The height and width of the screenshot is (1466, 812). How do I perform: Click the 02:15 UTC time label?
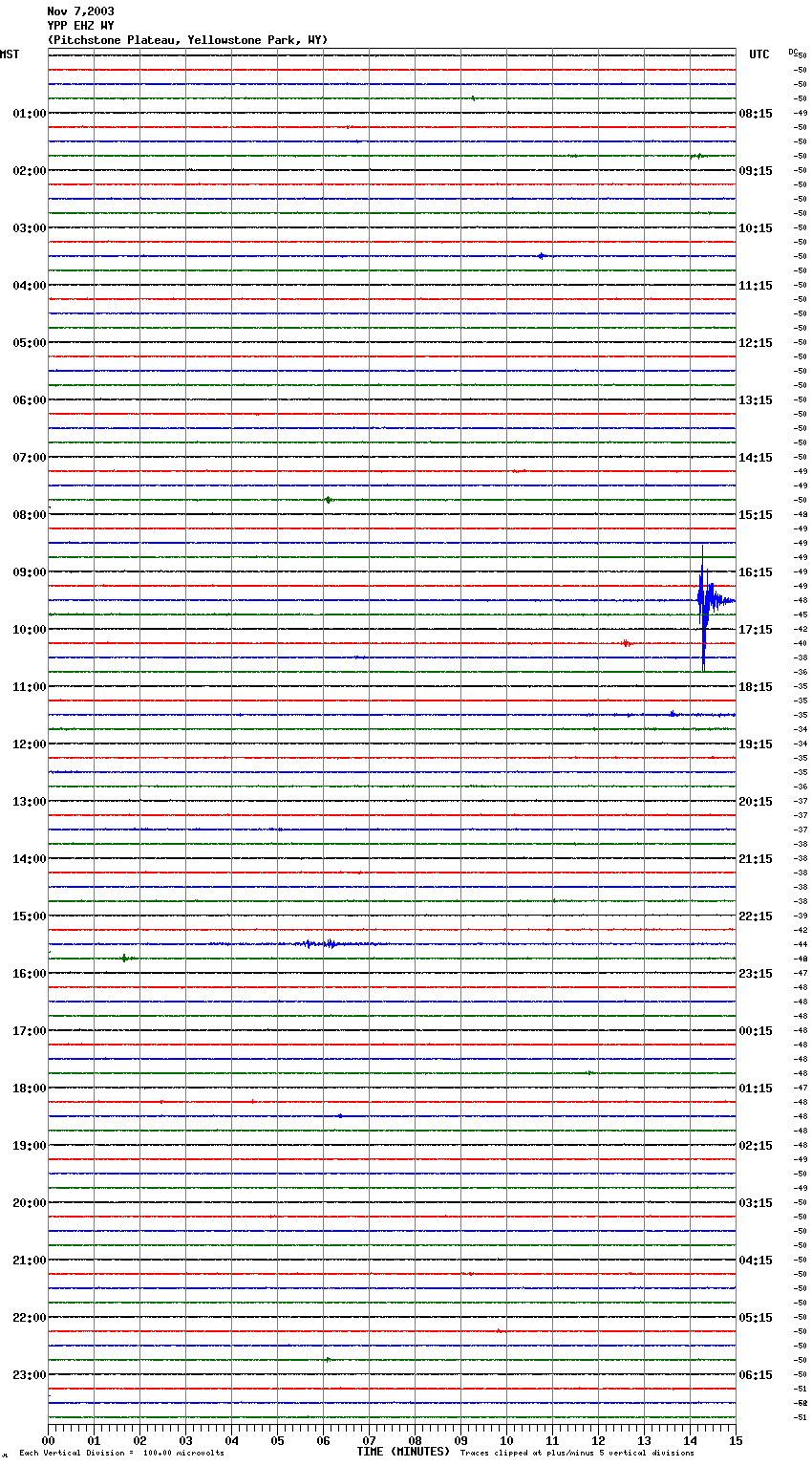click(x=756, y=1146)
